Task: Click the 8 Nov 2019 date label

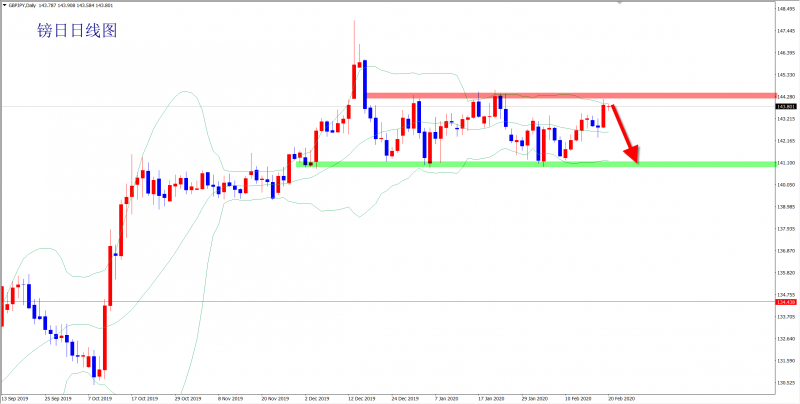Action: click(230, 397)
